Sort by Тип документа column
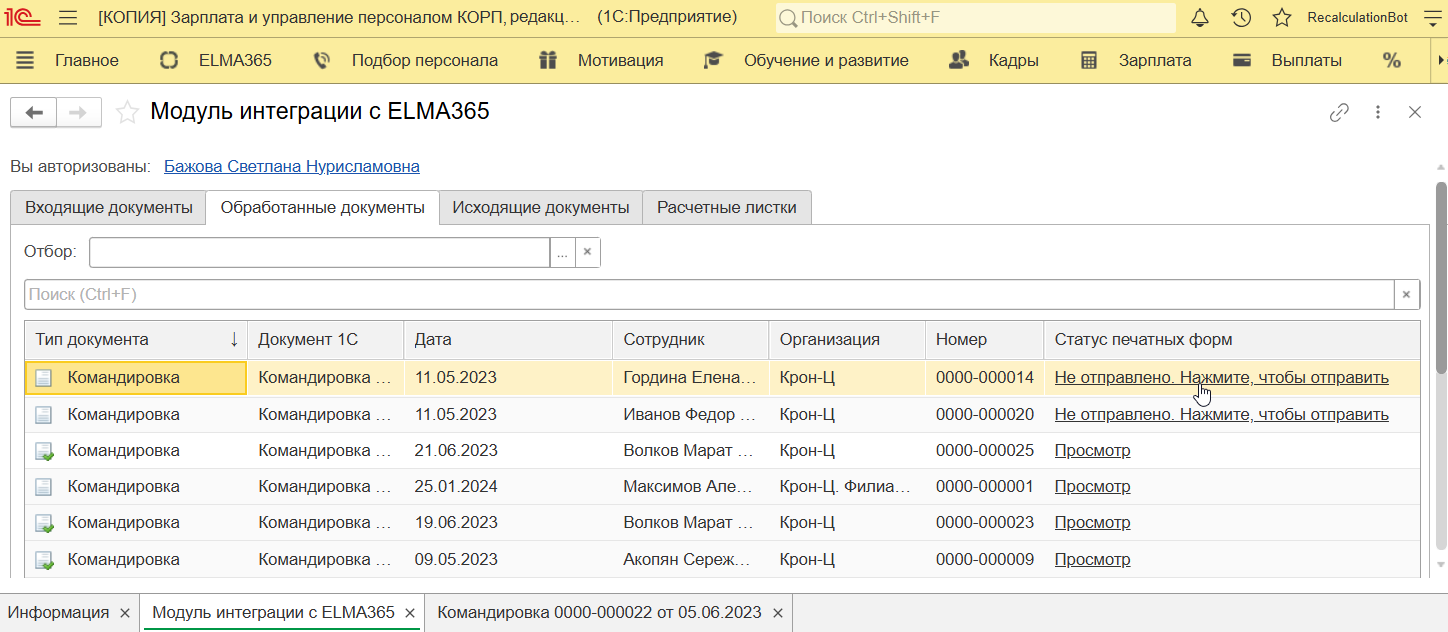The image size is (1448, 632). pos(136,339)
